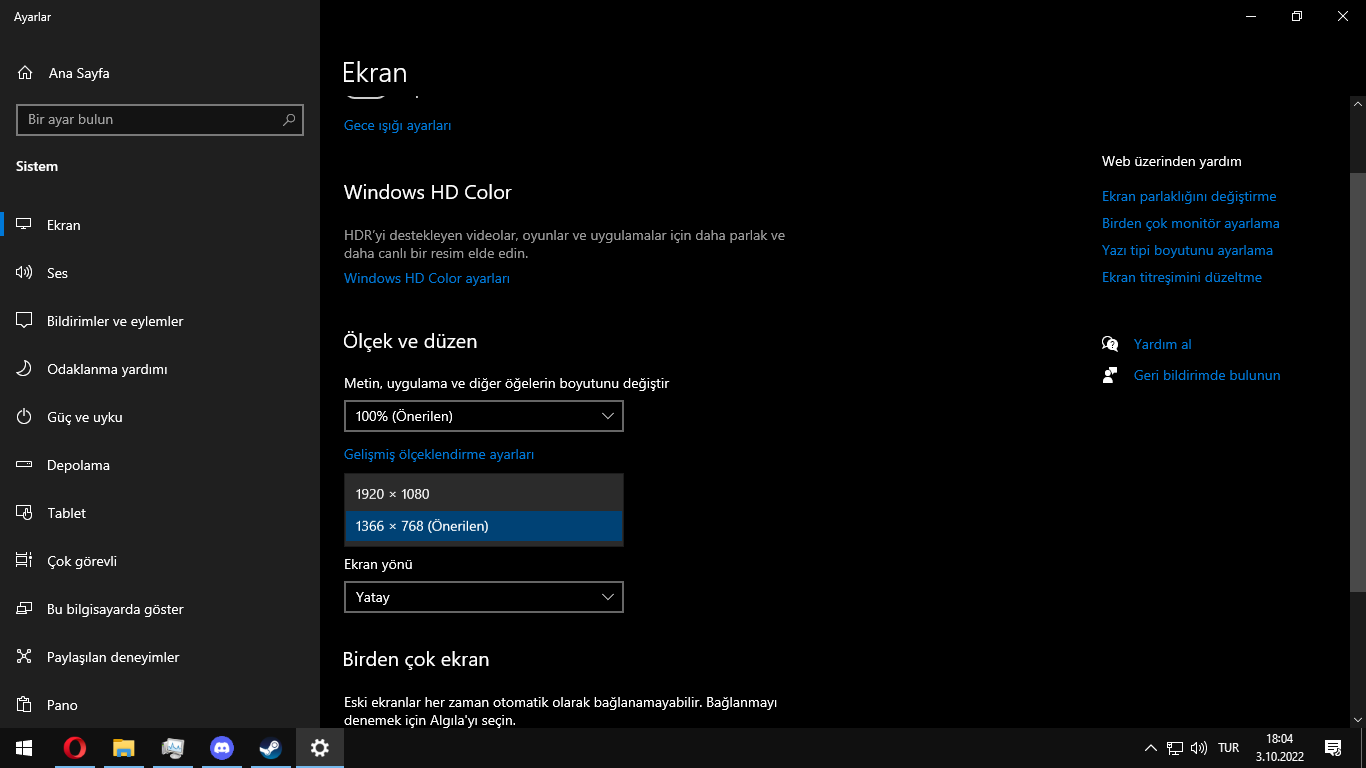Open the notification center icon
Image resolution: width=1366 pixels, height=768 pixels.
click(1332, 748)
